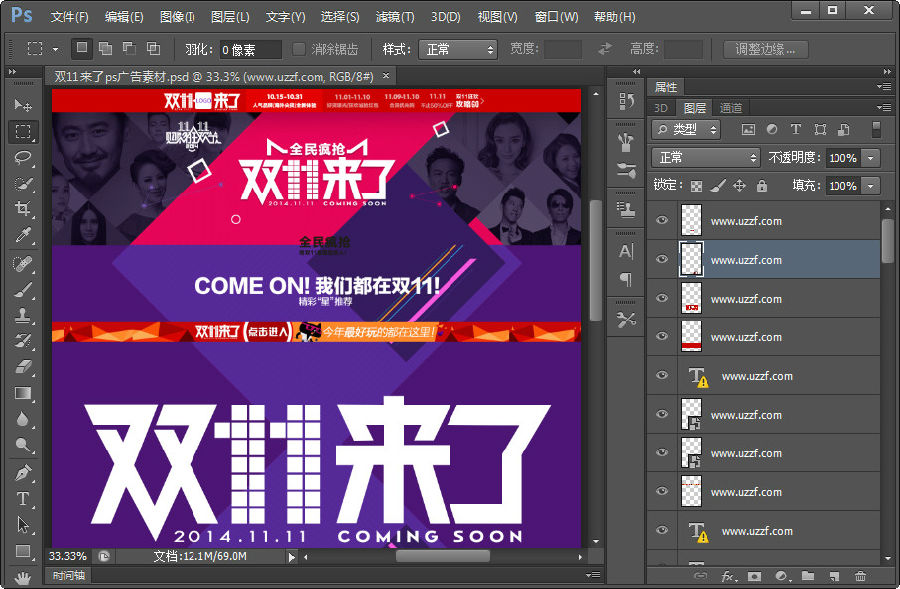Open the 填充 fill slider arrow
Image resolution: width=900 pixels, height=589 pixels.
[x=871, y=186]
